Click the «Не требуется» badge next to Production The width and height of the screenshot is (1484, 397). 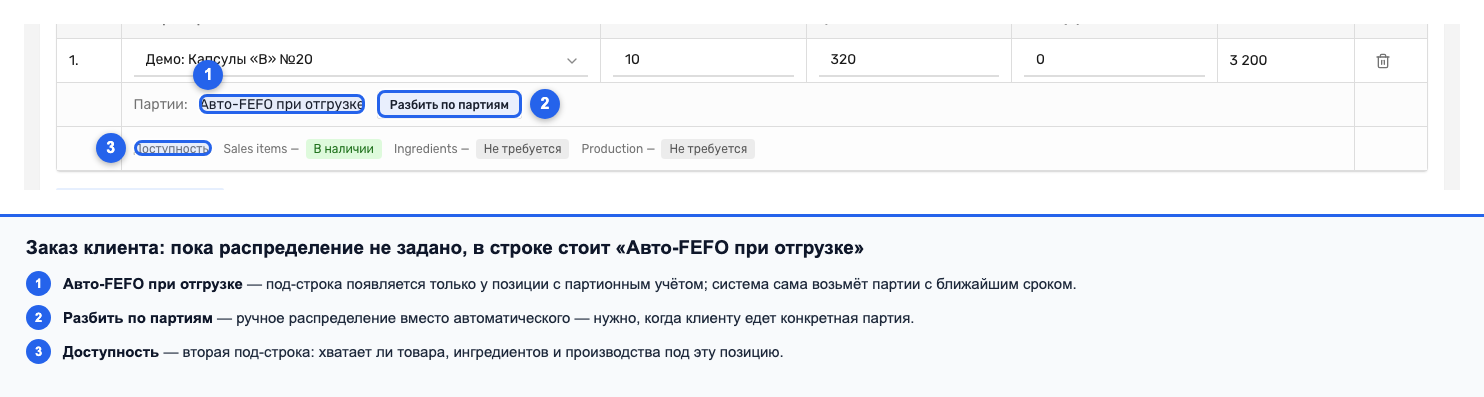[x=708, y=149]
